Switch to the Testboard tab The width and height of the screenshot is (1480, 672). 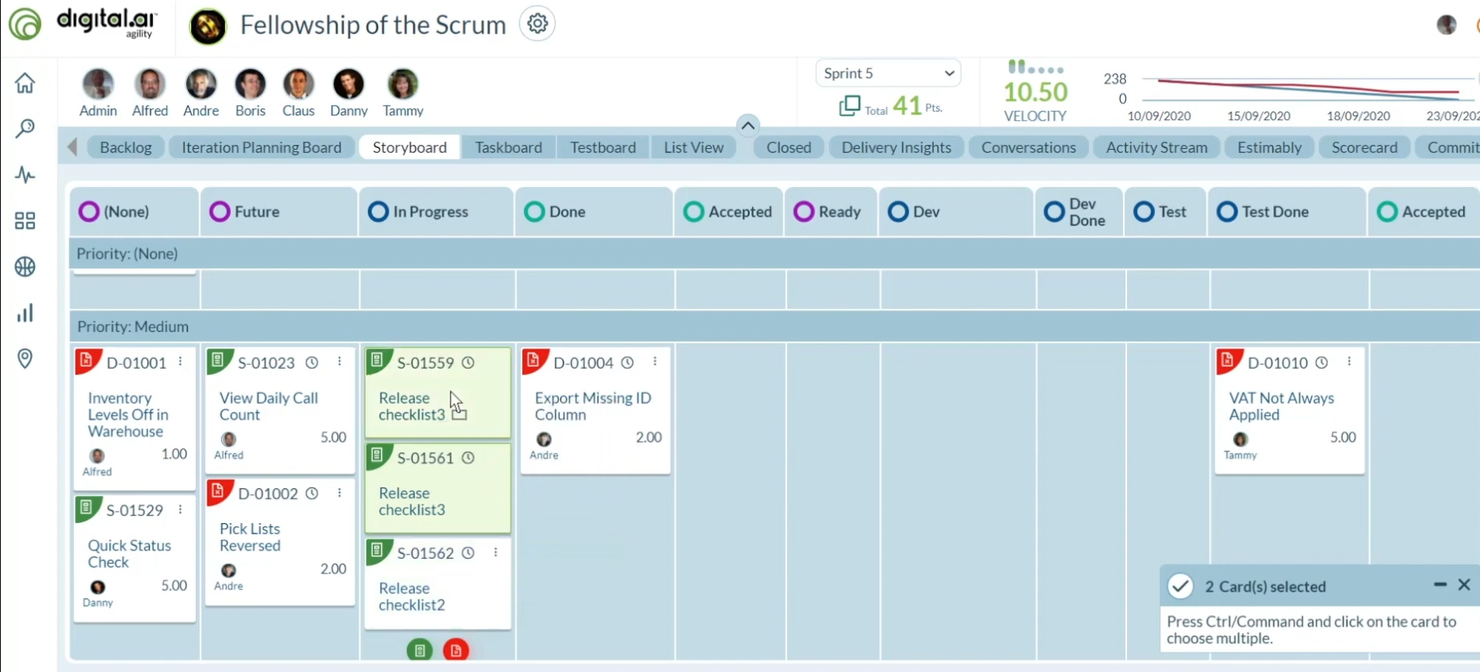603,147
